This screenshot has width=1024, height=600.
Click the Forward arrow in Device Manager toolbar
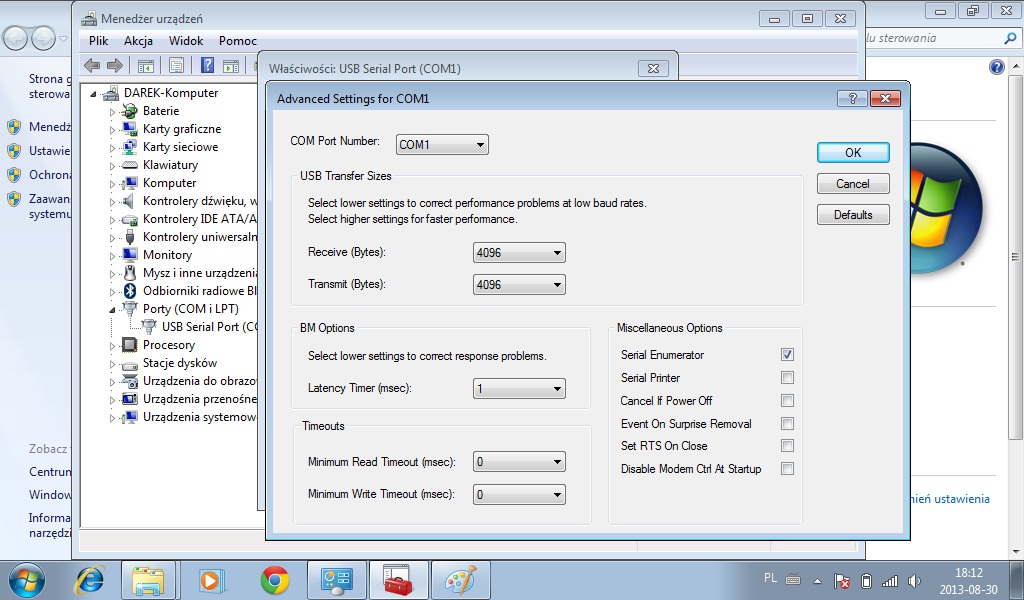pos(115,65)
